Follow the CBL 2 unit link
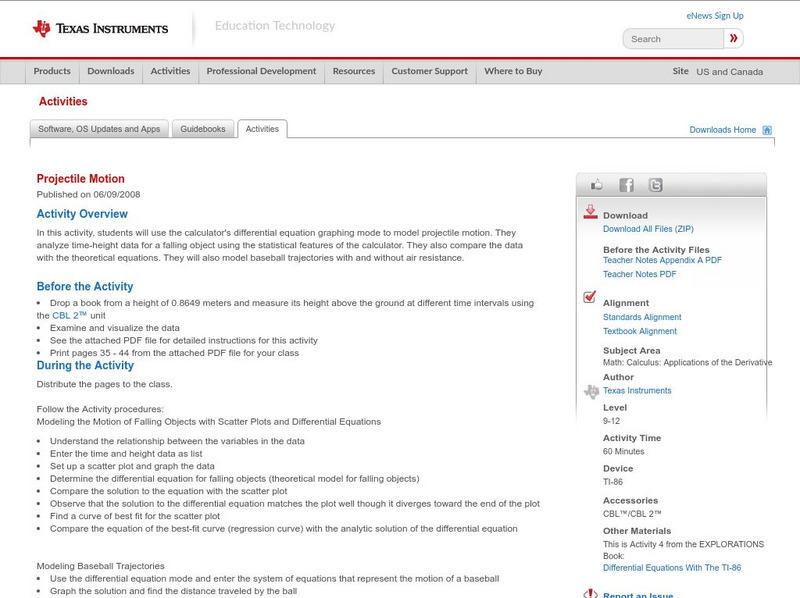Viewport: 800px width, 598px height. click(x=69, y=315)
